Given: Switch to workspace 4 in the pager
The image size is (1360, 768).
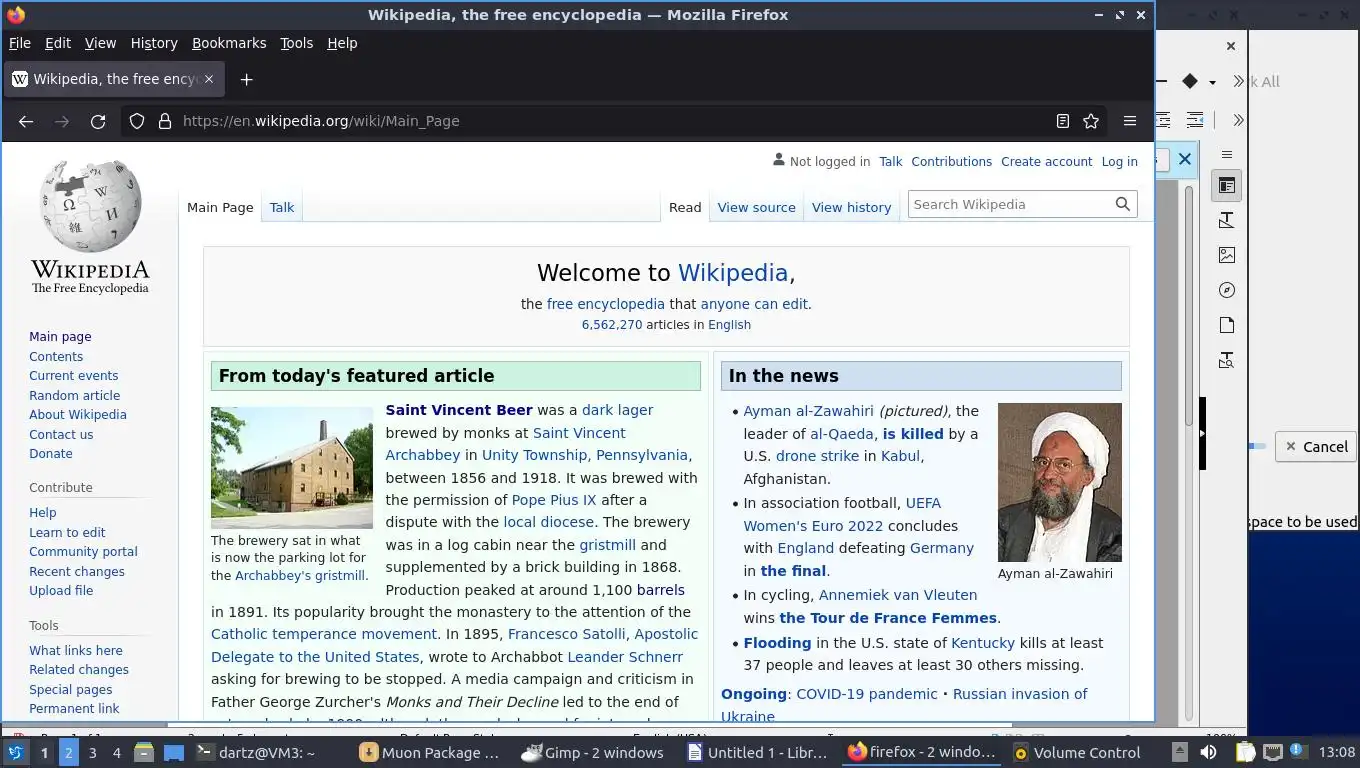Looking at the screenshot, I should 116,753.
